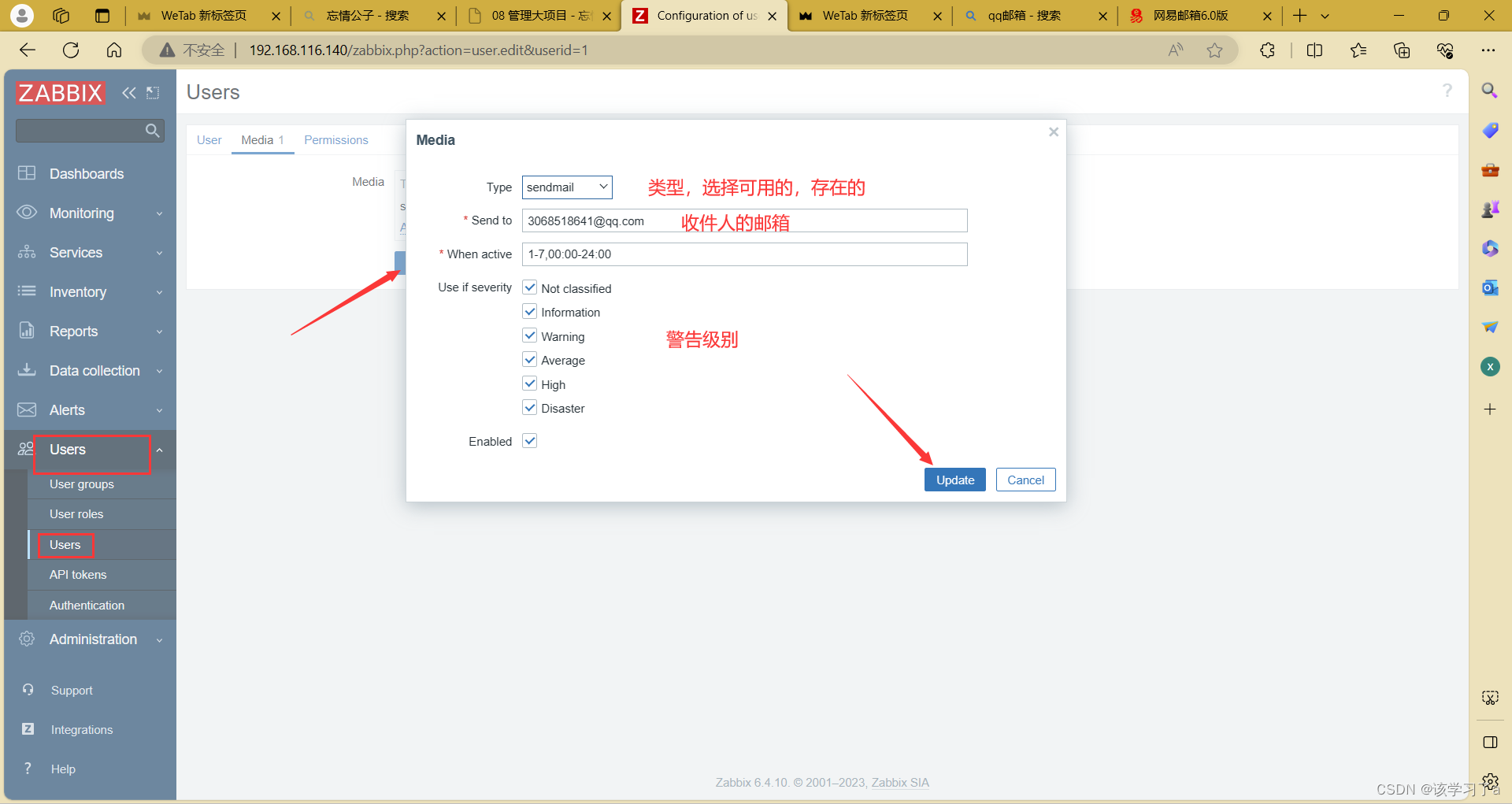The image size is (1512, 804).
Task: Click the Inventory list icon
Action: [27, 291]
